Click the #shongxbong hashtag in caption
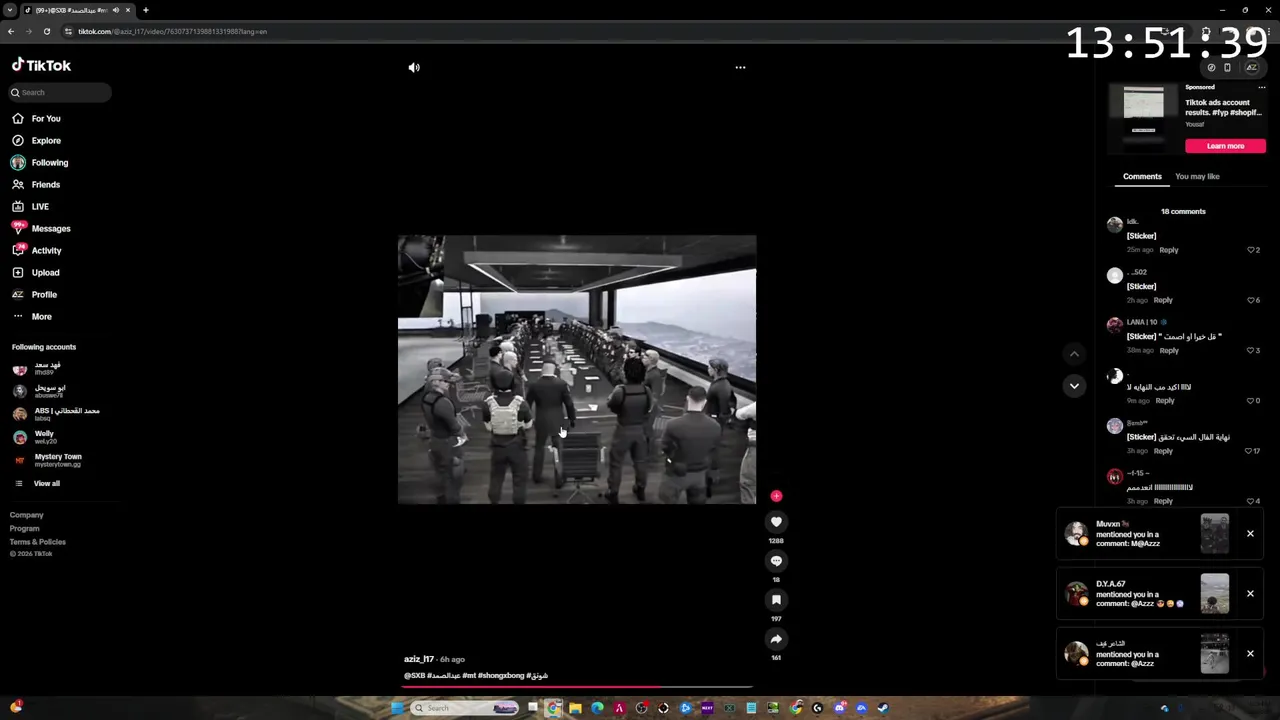 [501, 675]
